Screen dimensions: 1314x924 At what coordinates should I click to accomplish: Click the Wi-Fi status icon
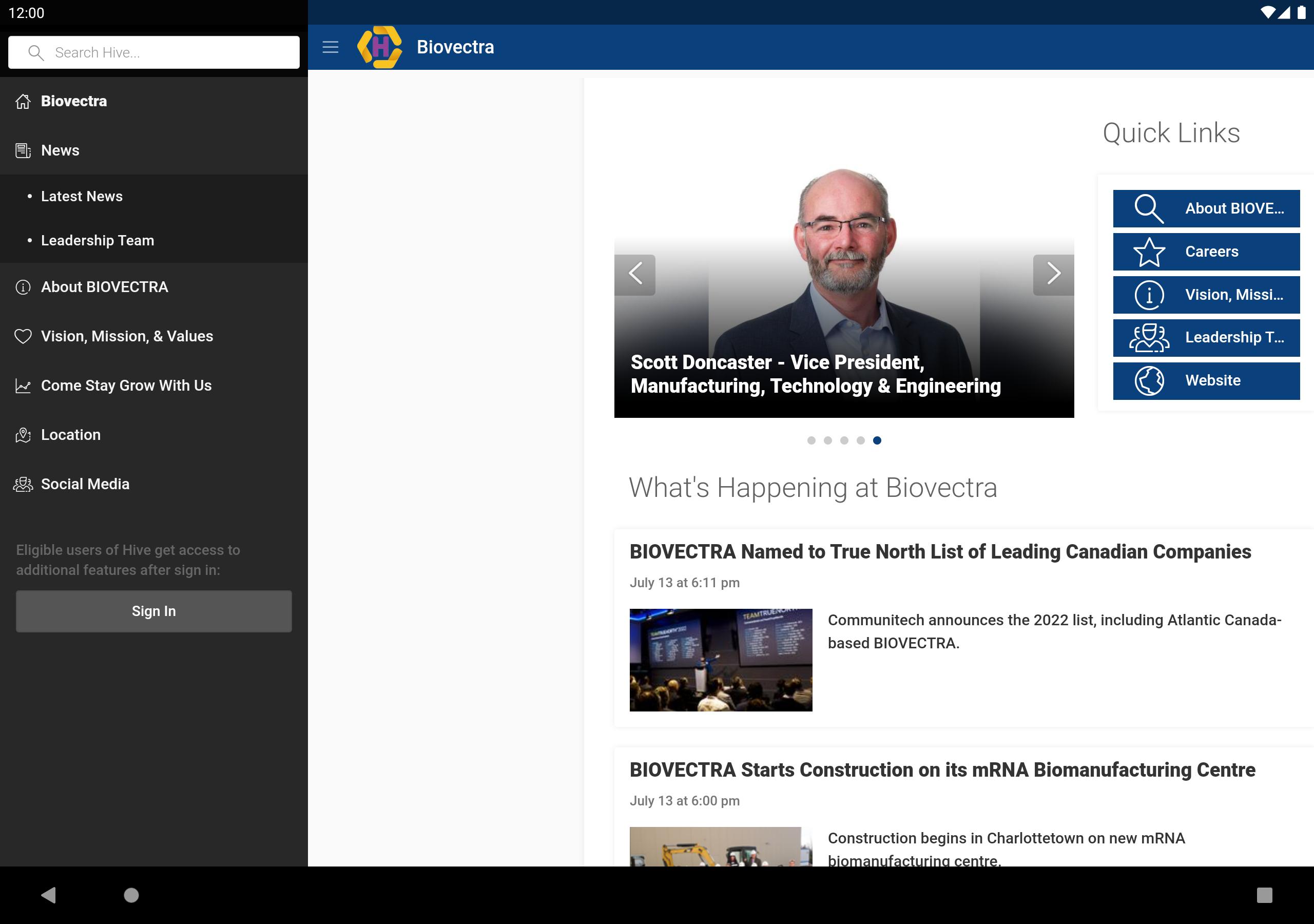coord(1267,12)
